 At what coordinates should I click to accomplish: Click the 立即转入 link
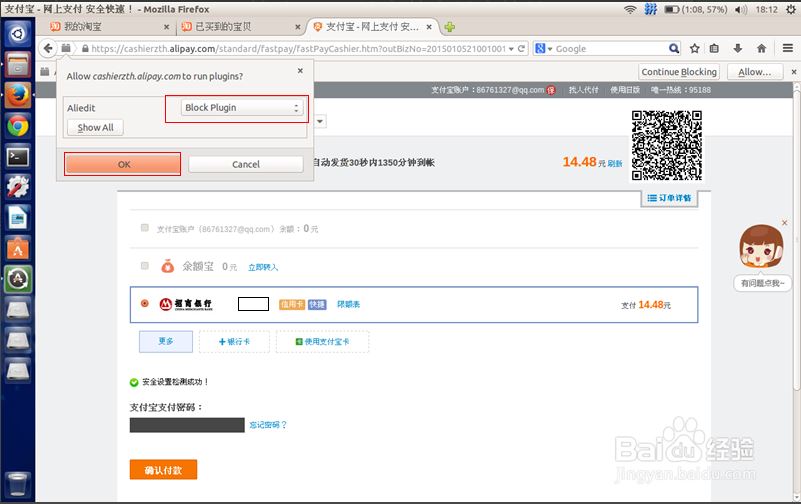point(263,267)
